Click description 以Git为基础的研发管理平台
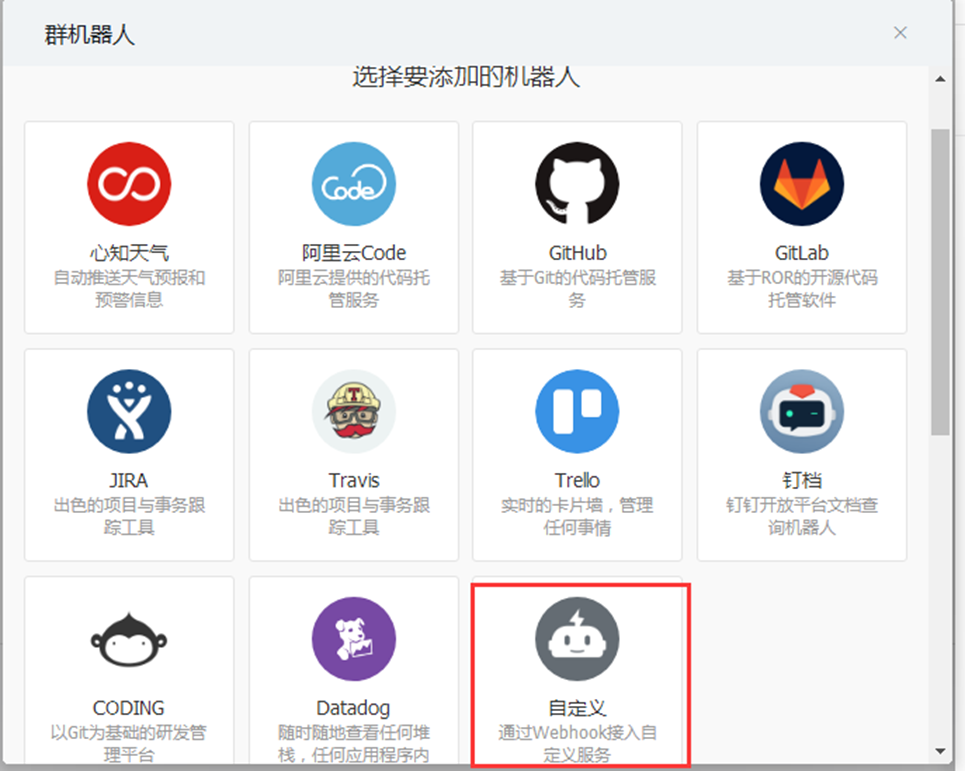Screen dimensions: 965x771 tap(129, 743)
